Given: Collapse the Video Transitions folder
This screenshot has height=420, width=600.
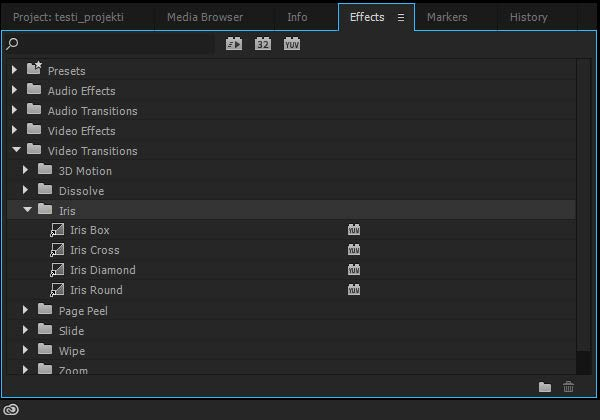Looking at the screenshot, I should 16,150.
